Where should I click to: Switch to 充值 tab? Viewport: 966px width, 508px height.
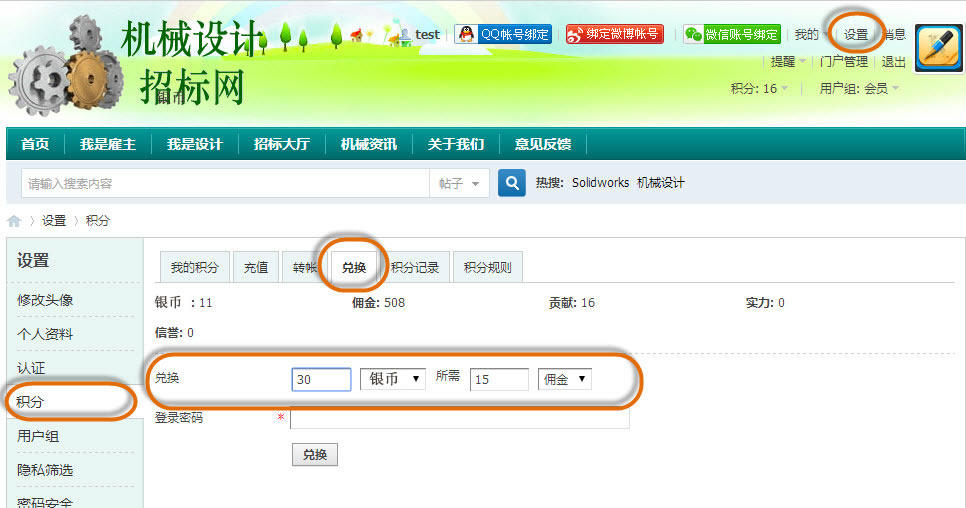[256, 267]
